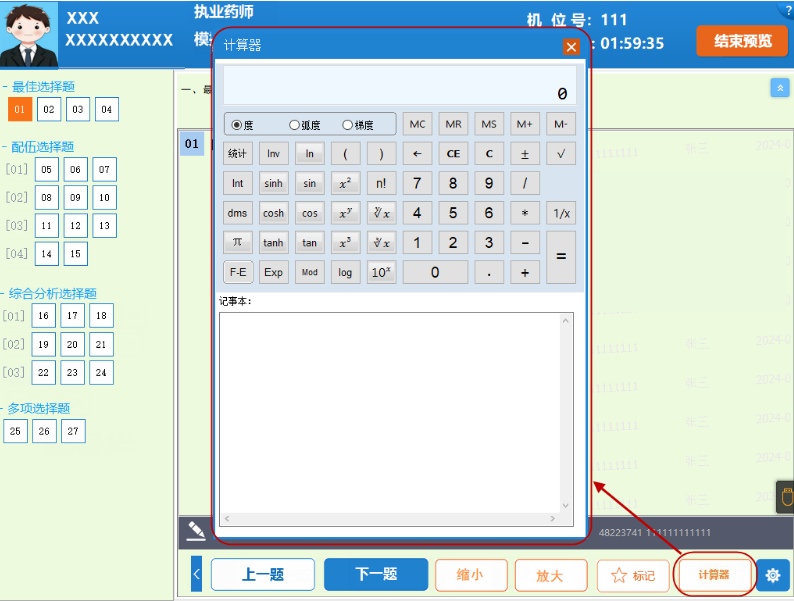Click the square root button on calculator
Image resolution: width=794 pixels, height=601 pixels.
click(561, 154)
